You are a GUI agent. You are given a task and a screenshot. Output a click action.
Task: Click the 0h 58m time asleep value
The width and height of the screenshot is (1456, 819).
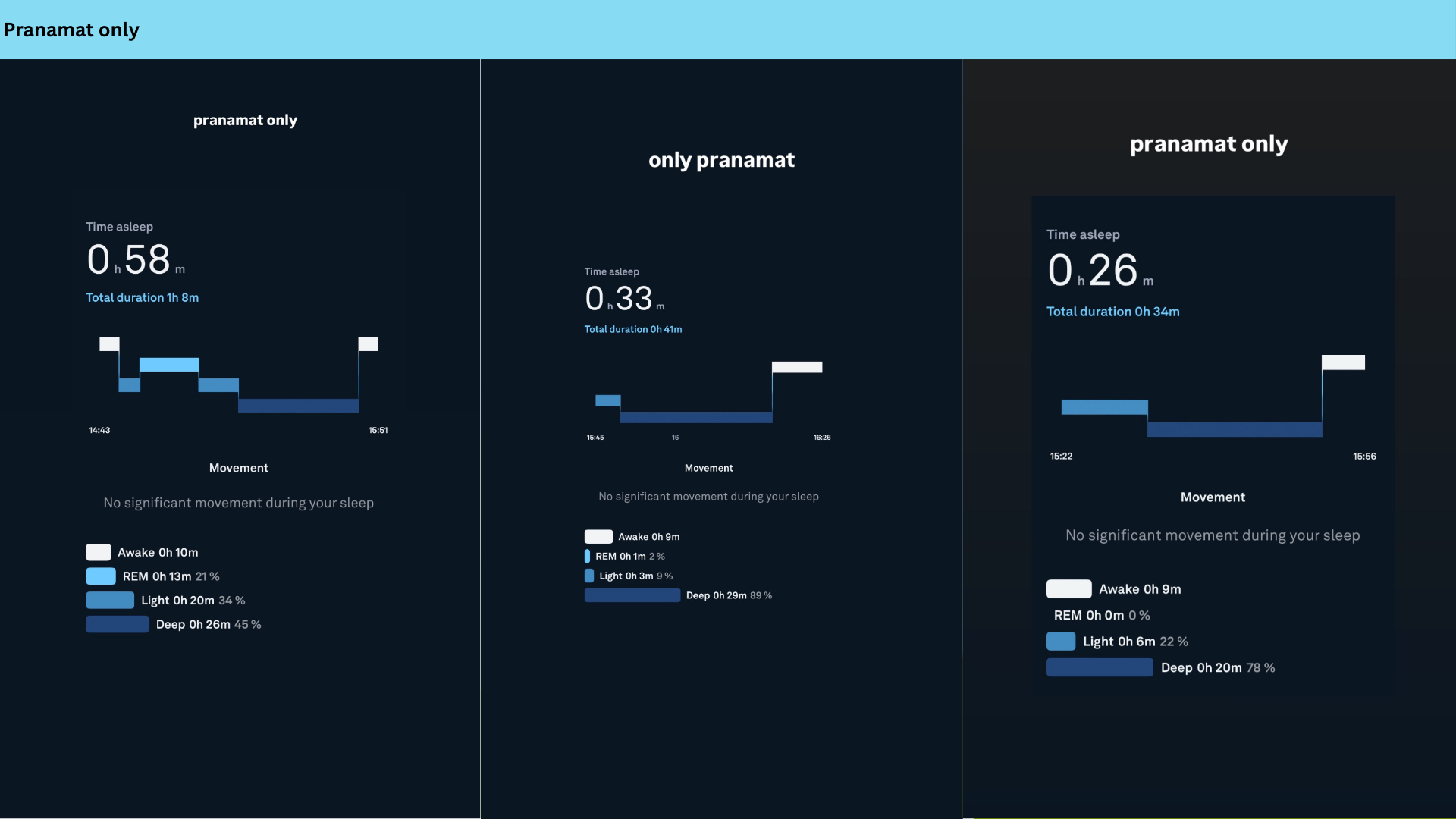point(136,260)
